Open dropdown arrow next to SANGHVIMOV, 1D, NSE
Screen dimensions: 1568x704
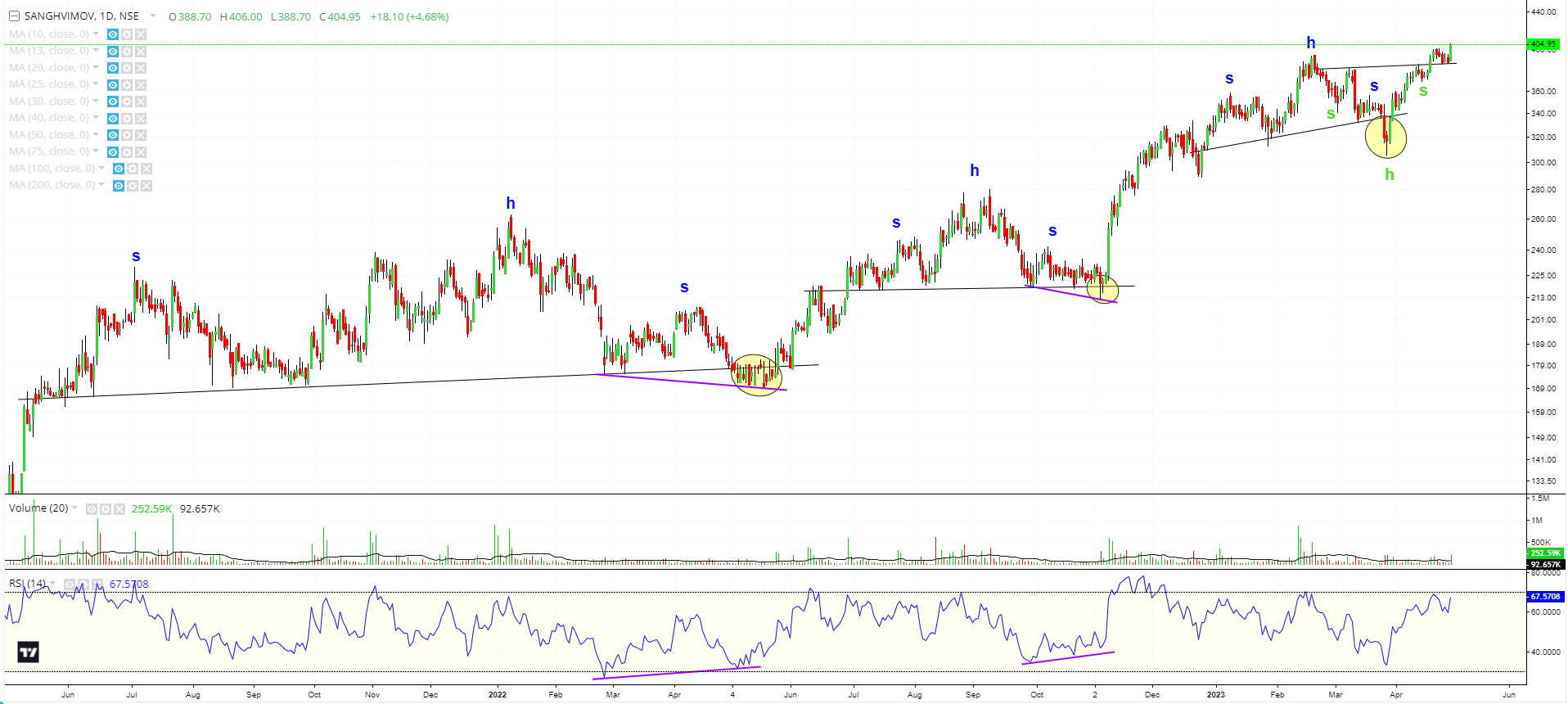click(153, 16)
